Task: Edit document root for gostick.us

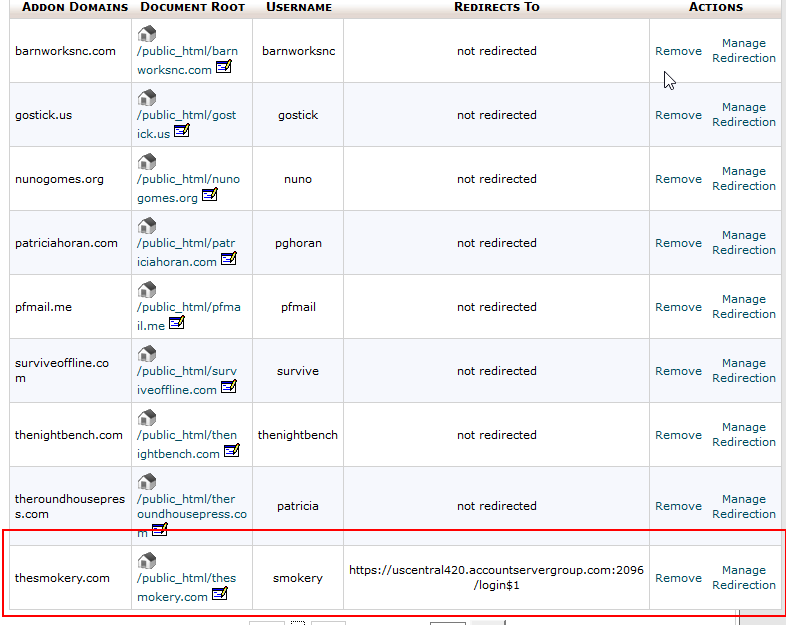Action: (x=181, y=131)
